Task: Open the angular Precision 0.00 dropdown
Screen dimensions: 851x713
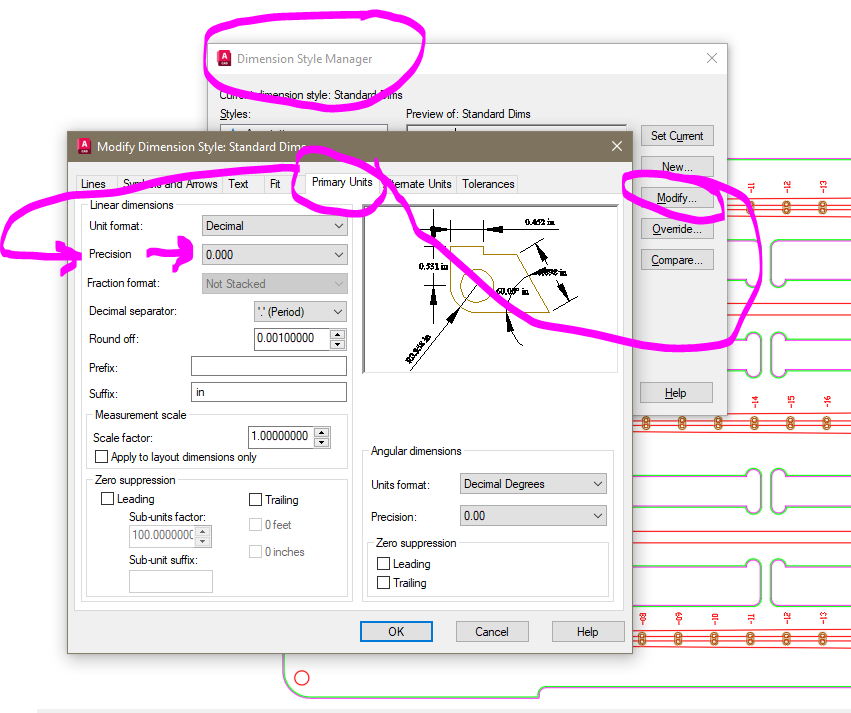Action: pos(533,516)
